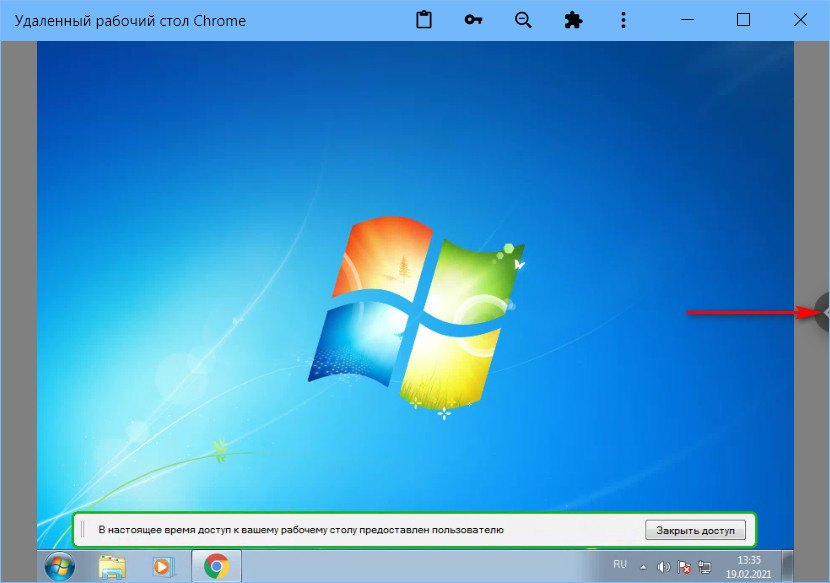Open the extensions puzzle piece icon
Viewport: 830px width, 583px height.
point(573,20)
